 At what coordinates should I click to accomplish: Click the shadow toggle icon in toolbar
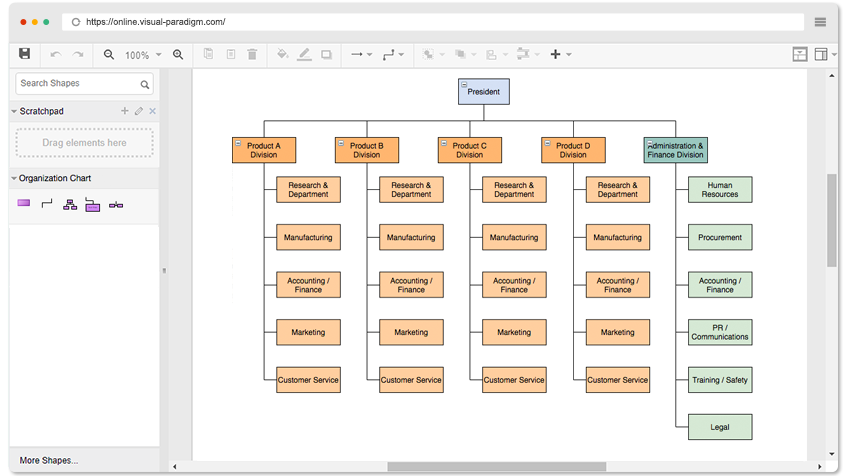click(326, 54)
